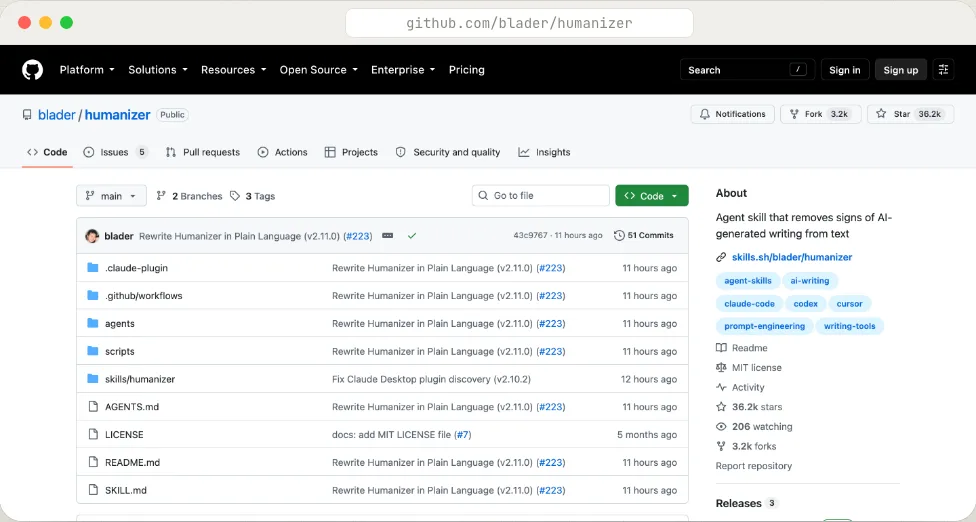Click the skills/humanizer folder icon
976x522 pixels.
pos(93,378)
